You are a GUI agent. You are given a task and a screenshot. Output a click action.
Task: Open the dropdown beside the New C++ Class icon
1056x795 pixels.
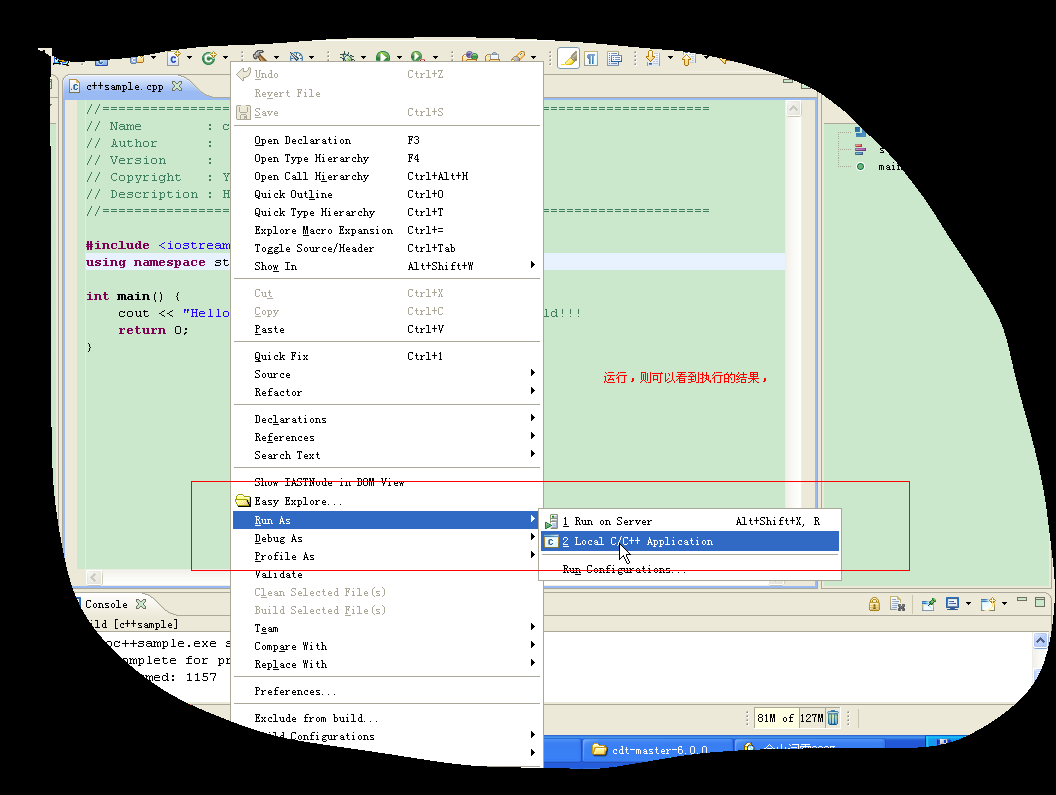[189, 58]
